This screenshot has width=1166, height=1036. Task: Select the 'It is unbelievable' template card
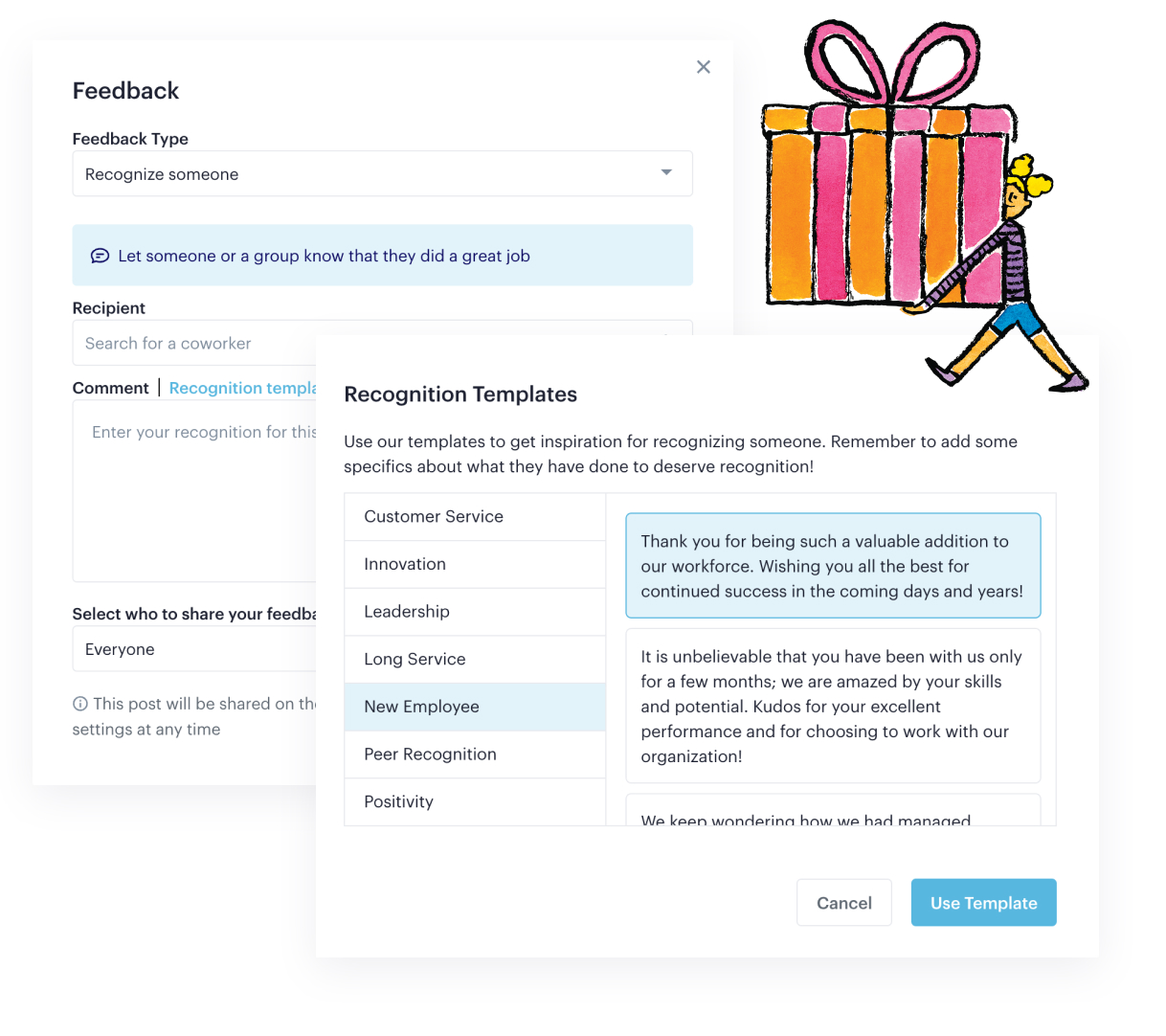pyautogui.click(x=832, y=706)
